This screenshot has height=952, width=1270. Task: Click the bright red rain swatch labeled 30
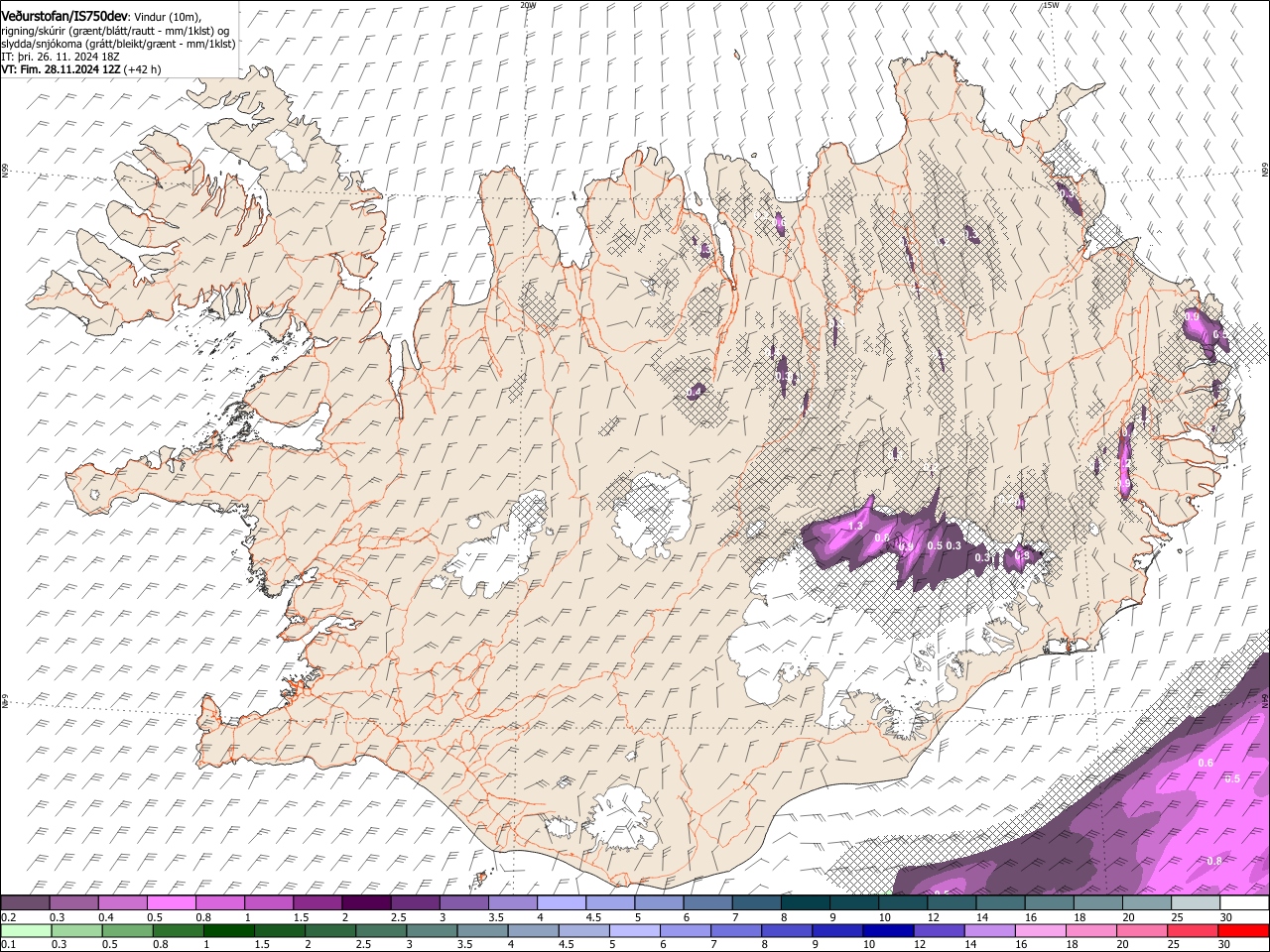pos(1244,930)
